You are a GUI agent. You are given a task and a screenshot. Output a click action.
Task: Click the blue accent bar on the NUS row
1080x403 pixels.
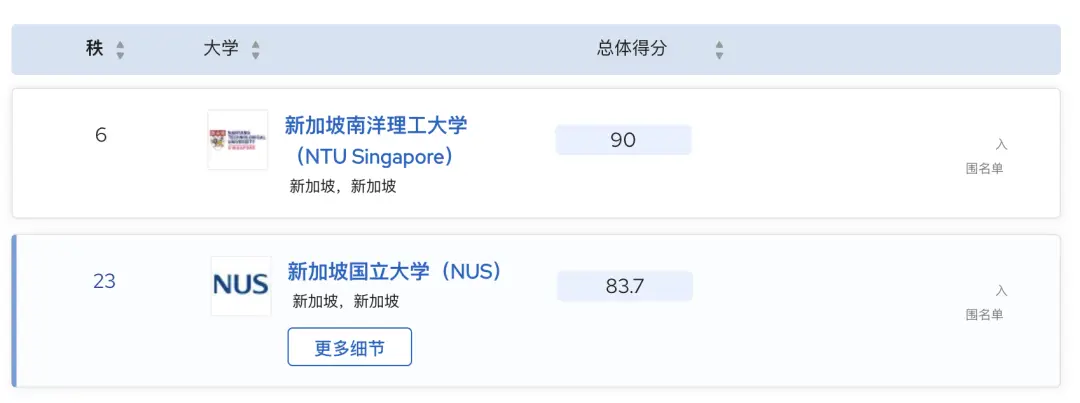(15, 311)
